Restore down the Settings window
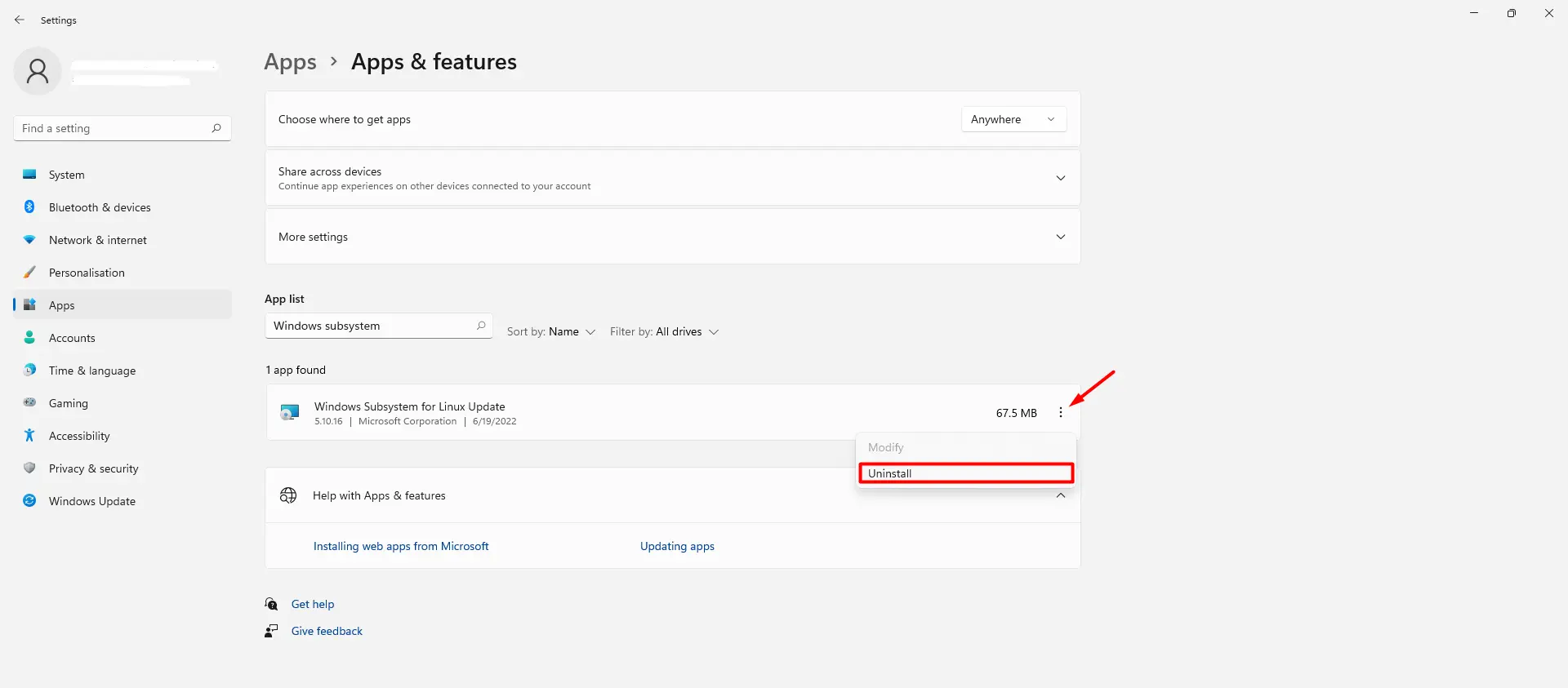This screenshot has height=688, width=1568. tap(1512, 13)
